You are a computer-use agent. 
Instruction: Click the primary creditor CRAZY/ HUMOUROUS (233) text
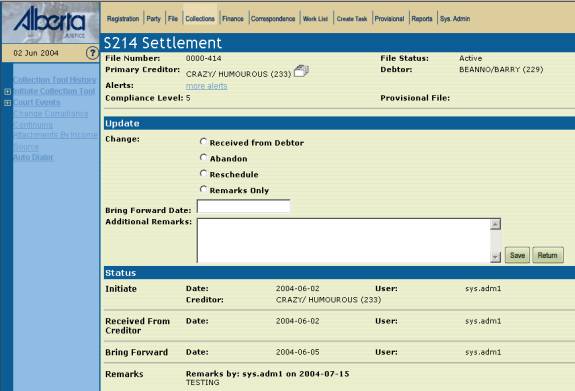click(238, 74)
